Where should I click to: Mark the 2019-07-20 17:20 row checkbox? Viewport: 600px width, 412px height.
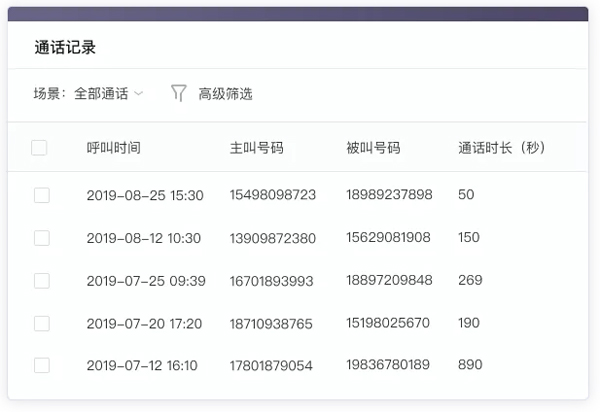click(x=41, y=323)
